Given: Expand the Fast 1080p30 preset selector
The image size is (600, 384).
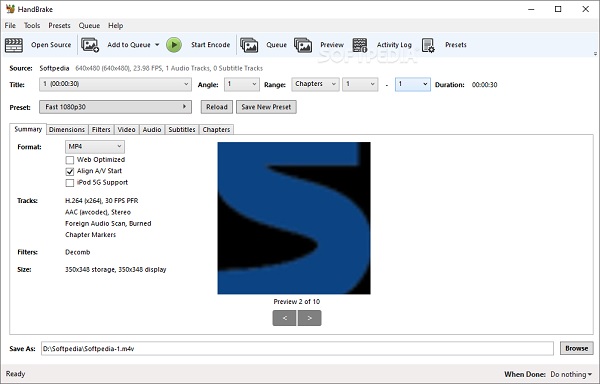Looking at the screenshot, I should (115, 107).
